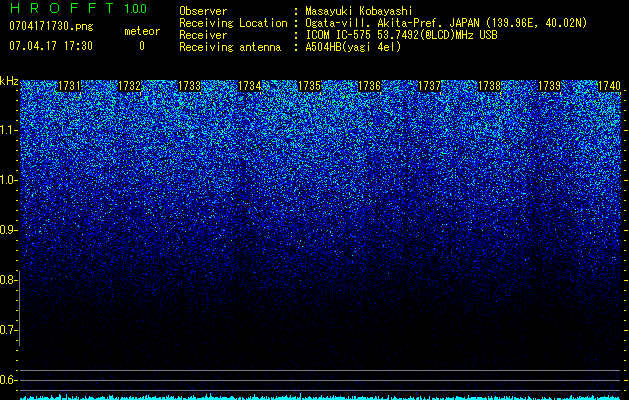Click the ICOM IC-575 receiver value
The height and width of the screenshot is (400, 629).
(401, 35)
